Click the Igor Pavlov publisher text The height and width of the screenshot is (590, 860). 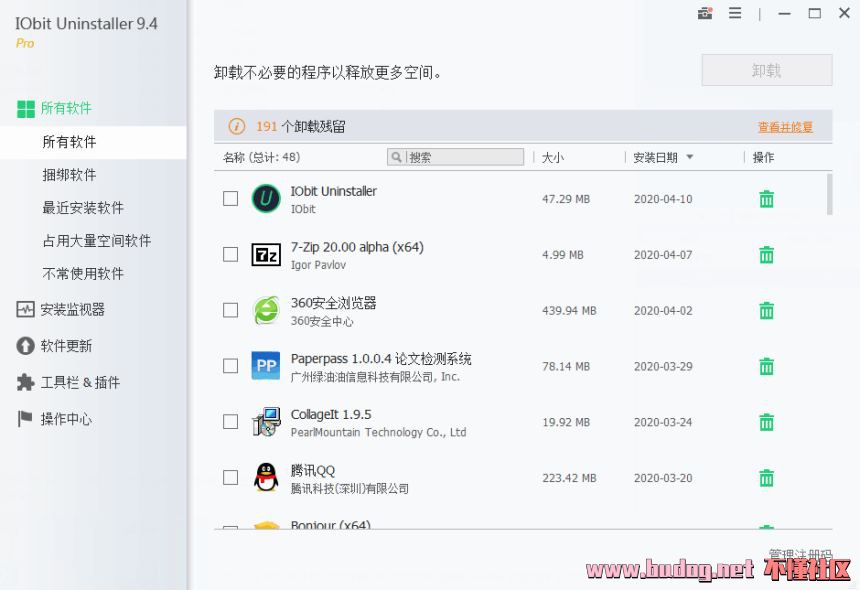[x=318, y=265]
